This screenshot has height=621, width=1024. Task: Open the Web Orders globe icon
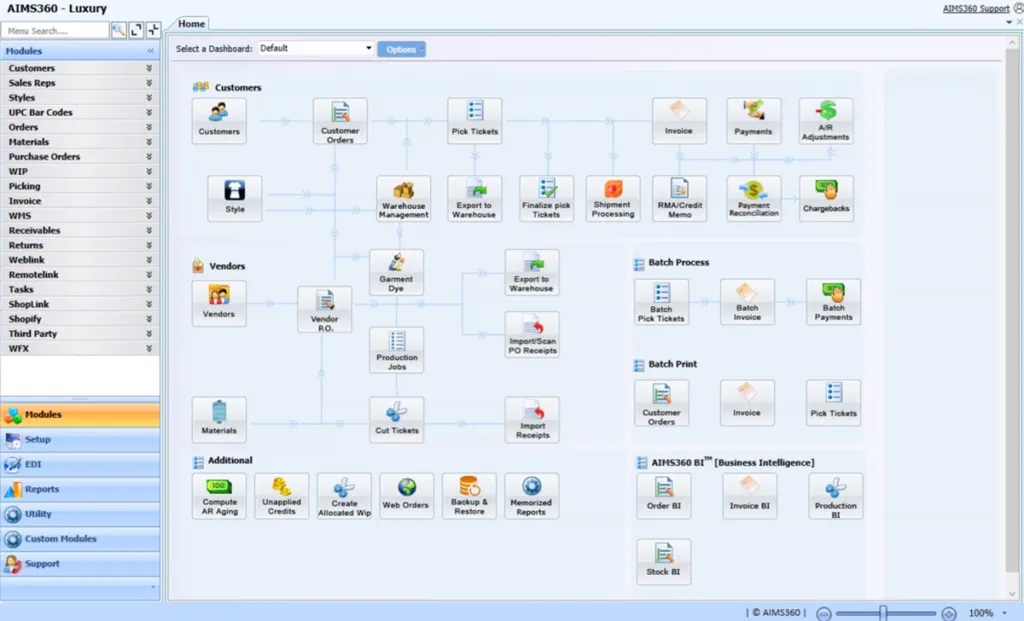406,496
